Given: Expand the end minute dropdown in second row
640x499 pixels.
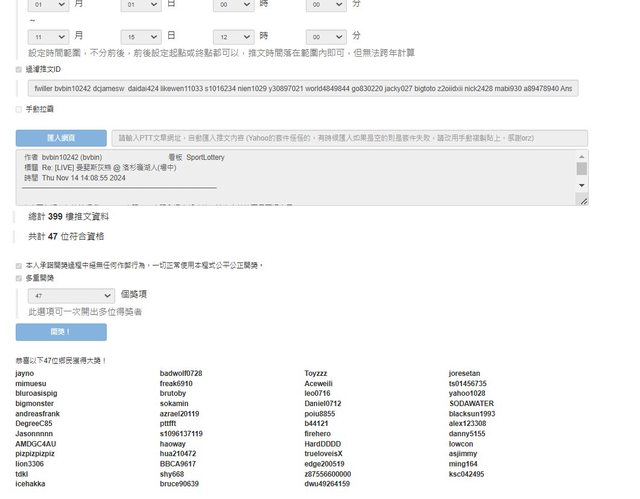Looking at the screenshot, I should click(325, 35).
